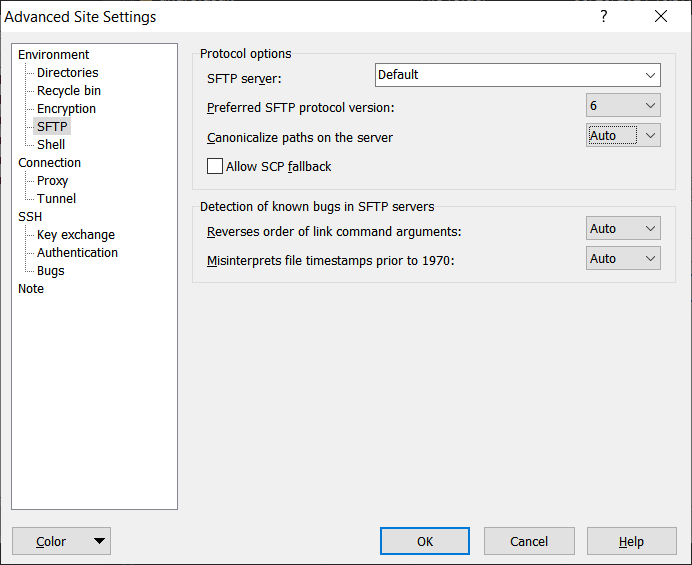This screenshot has height=565, width=692.
Task: Open the Color button dropdown menu
Action: click(99, 541)
